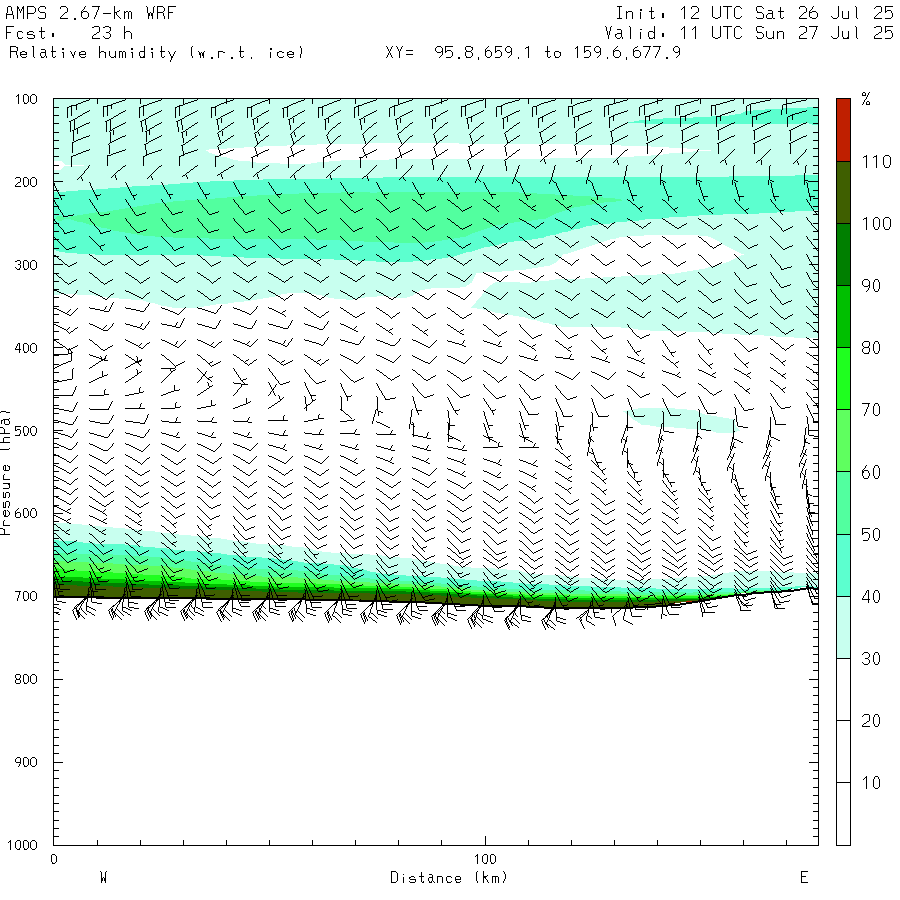Click the colorbar label "10"
The image size is (900, 900).
871,782
